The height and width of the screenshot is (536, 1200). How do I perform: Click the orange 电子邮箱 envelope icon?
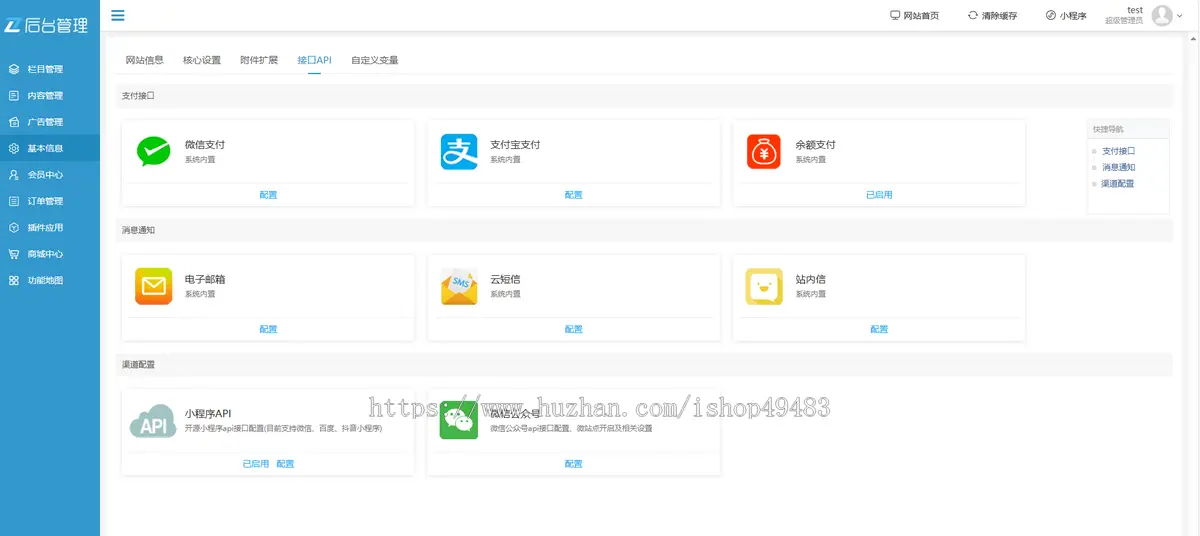tap(154, 286)
